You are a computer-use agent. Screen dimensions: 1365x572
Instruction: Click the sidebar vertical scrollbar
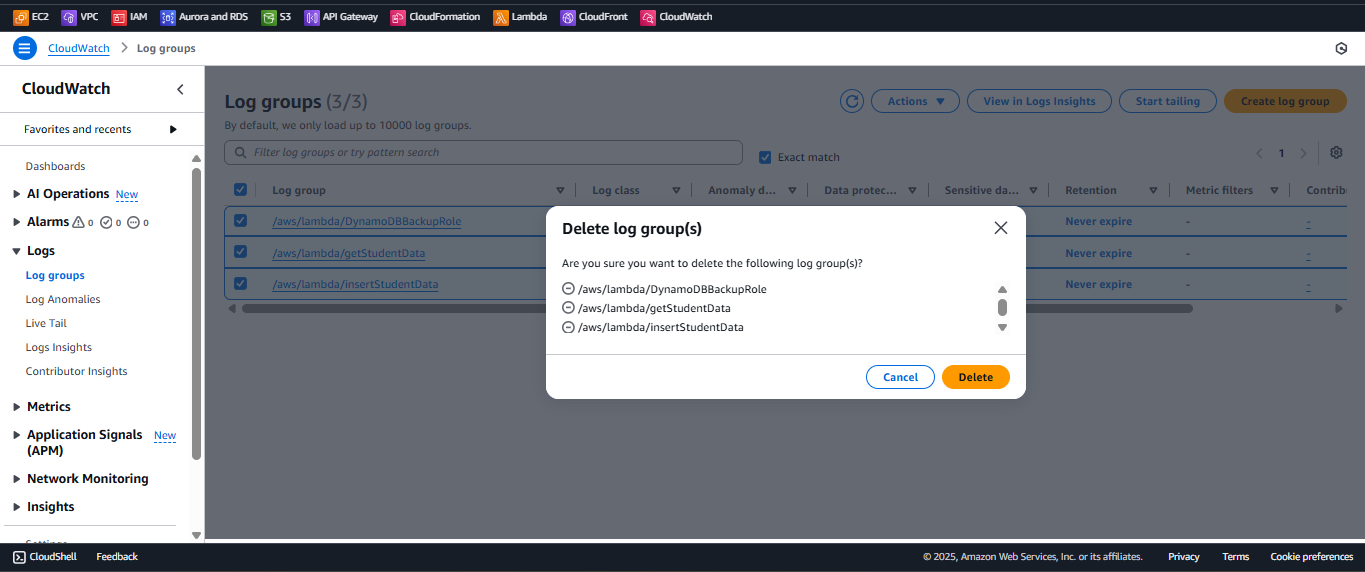click(x=196, y=313)
